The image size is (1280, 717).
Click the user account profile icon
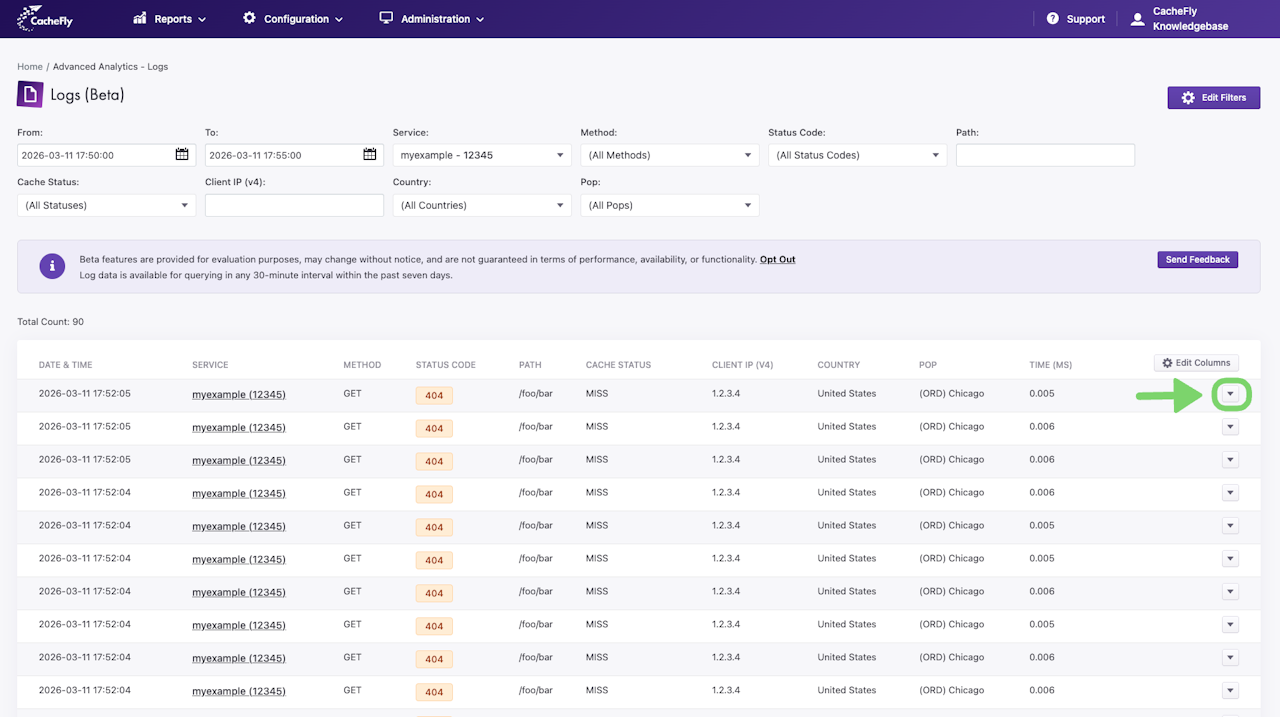[1137, 19]
